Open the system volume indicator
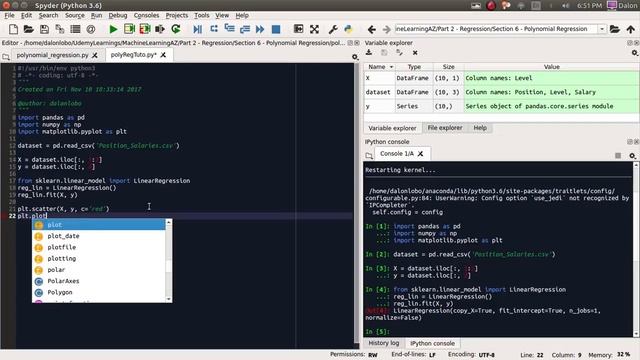The image size is (640, 360). [565, 5]
